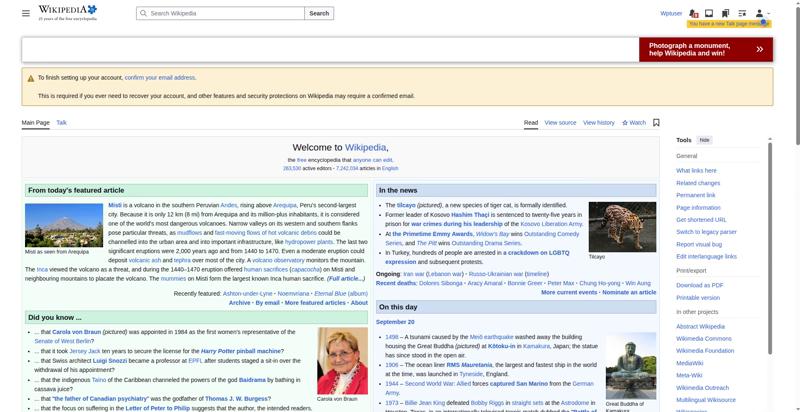
Task: Open Wptuser user page link
Action: click(x=671, y=13)
